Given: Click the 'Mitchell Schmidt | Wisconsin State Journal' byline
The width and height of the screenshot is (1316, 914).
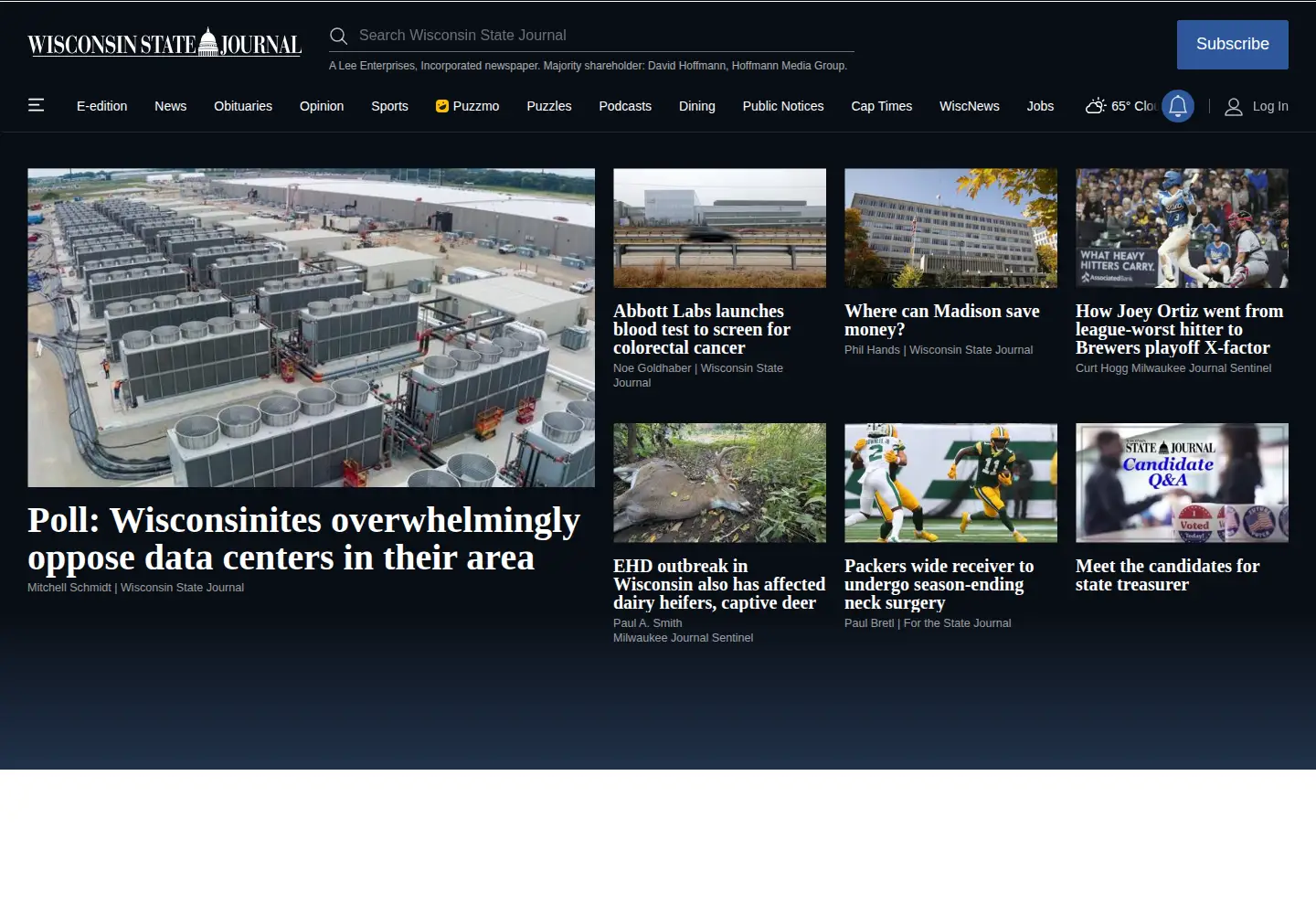Looking at the screenshot, I should coord(135,588).
